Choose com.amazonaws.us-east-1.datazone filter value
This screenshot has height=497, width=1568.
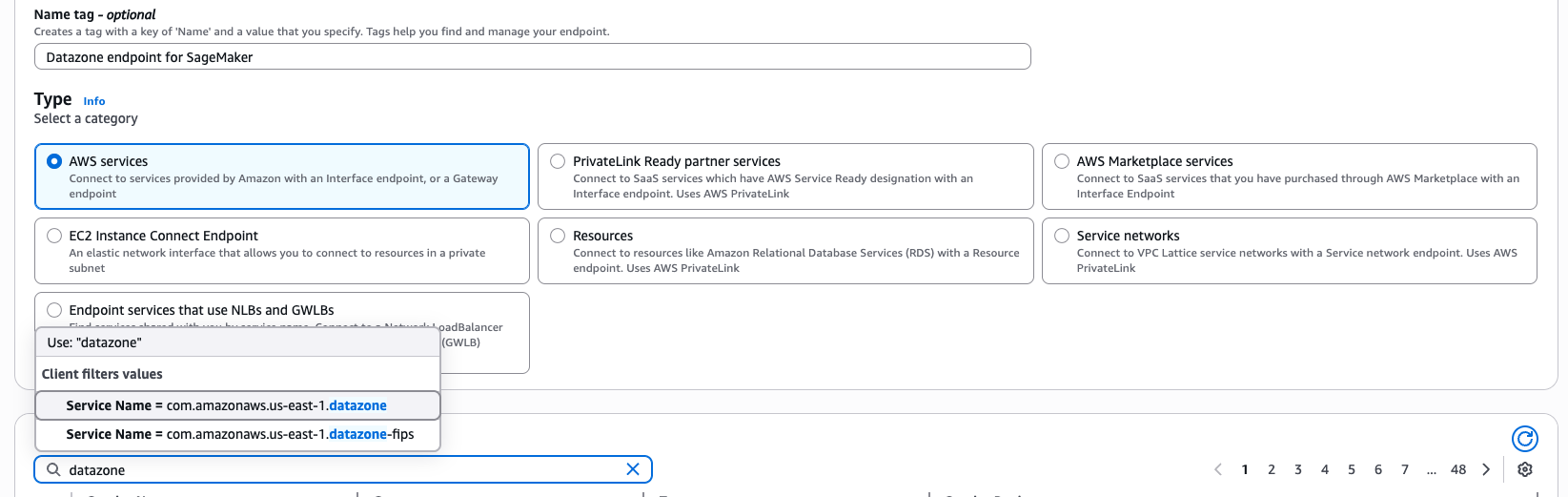(237, 405)
